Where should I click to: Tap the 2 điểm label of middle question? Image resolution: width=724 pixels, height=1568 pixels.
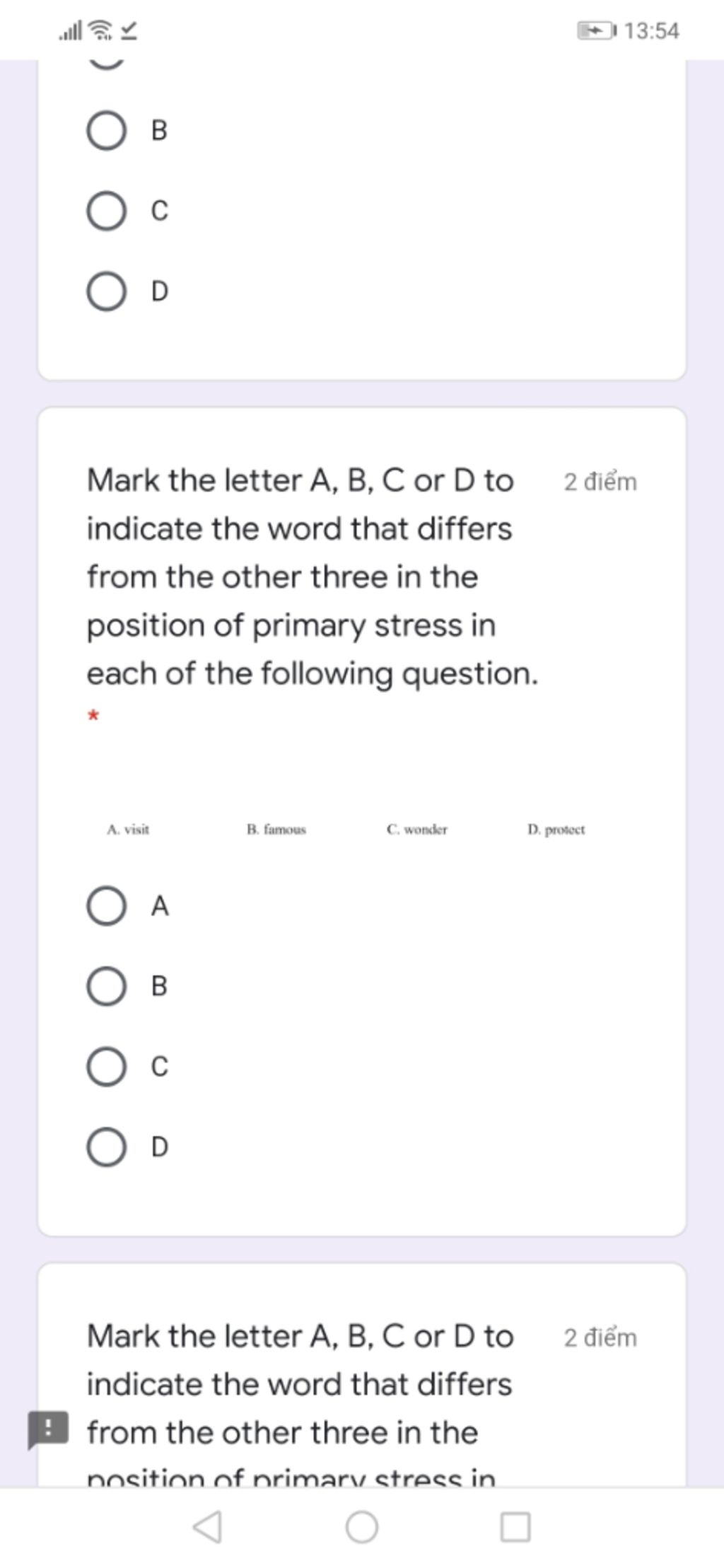pyautogui.click(x=600, y=482)
